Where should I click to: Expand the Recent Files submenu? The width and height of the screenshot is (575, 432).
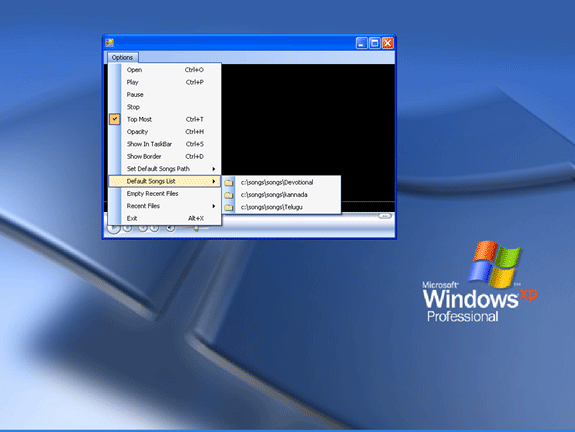(165, 206)
